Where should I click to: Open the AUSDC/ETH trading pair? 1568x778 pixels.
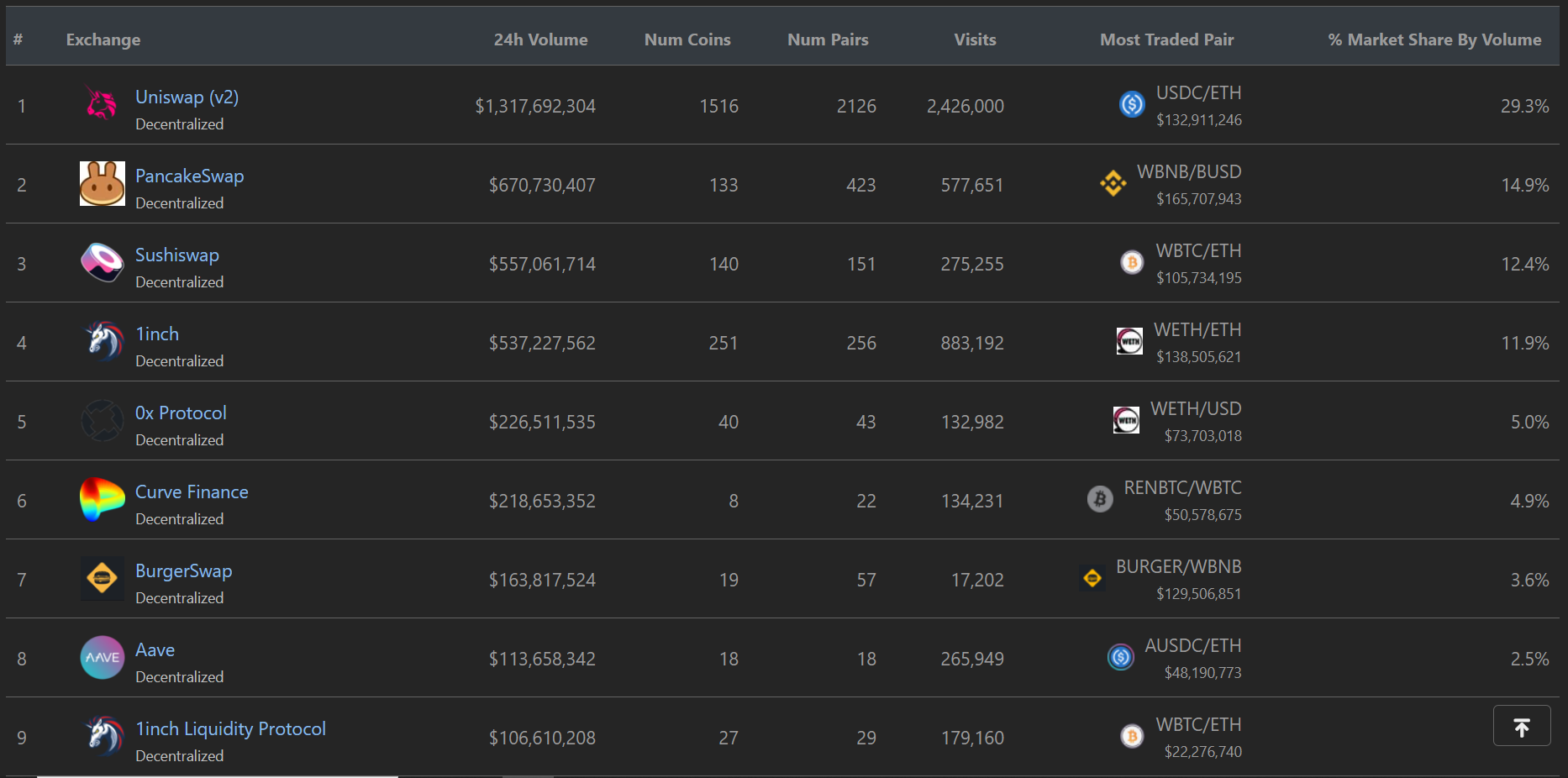pos(1192,645)
